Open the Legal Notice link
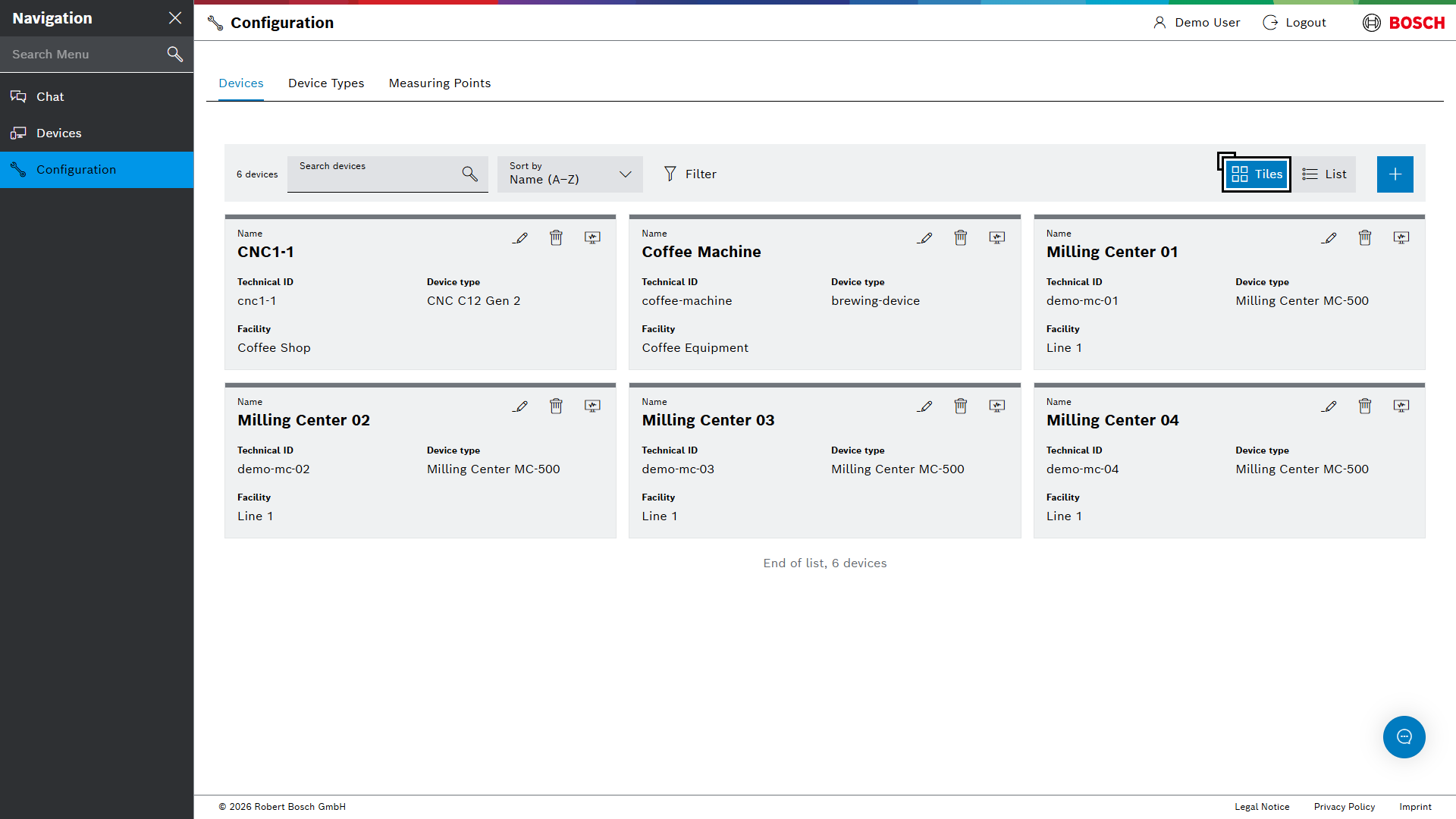The height and width of the screenshot is (819, 1456). click(x=1262, y=807)
